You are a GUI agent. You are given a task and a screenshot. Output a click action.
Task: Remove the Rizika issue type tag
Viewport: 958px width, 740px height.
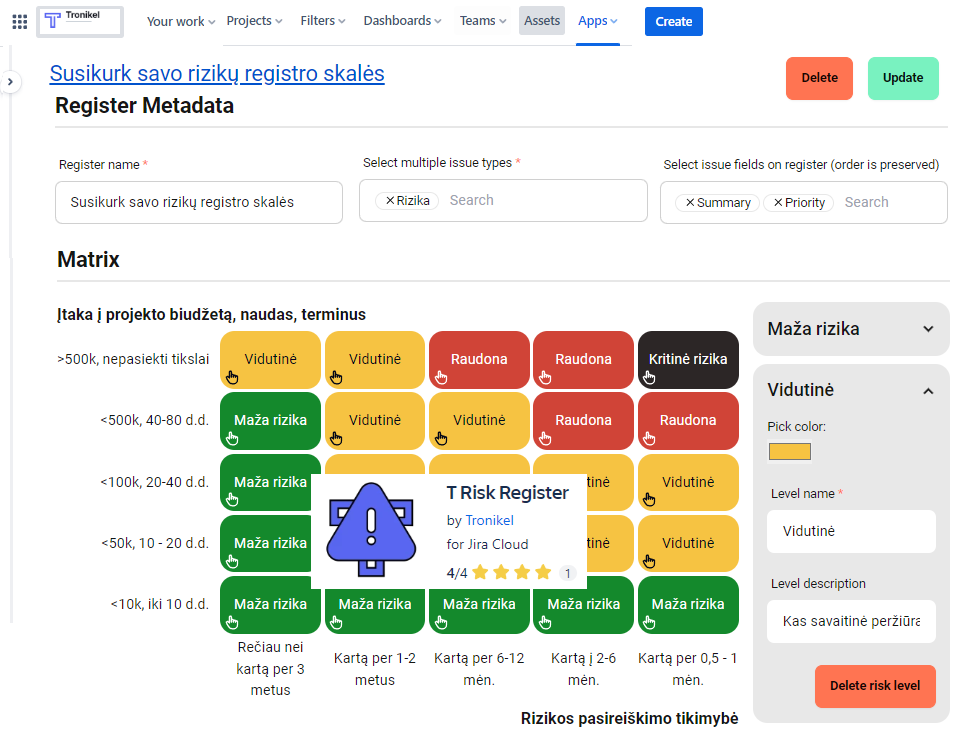[390, 200]
